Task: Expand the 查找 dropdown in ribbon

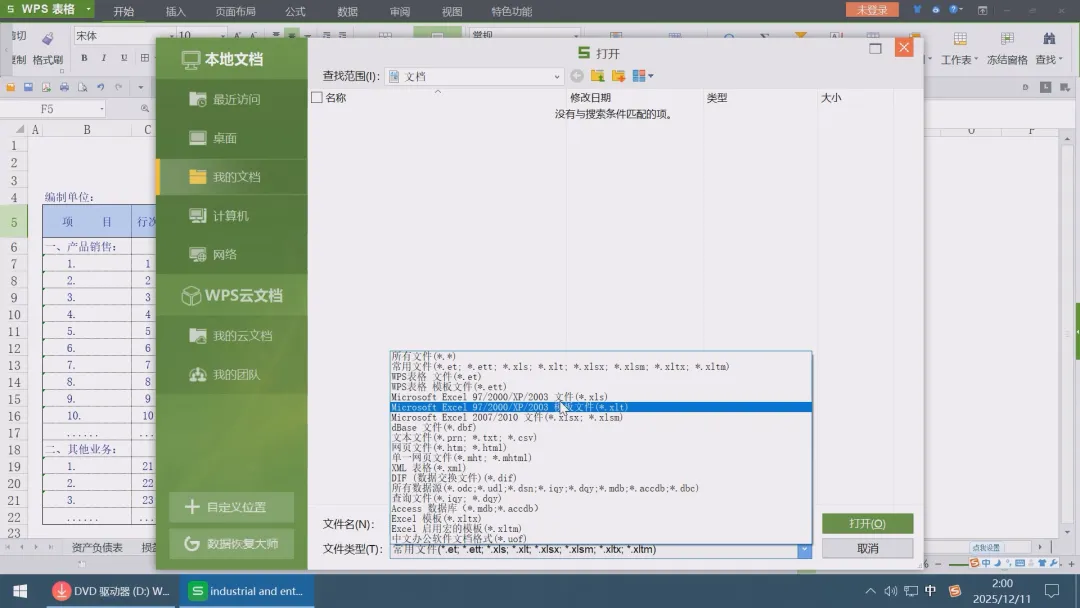Action: [1060, 60]
